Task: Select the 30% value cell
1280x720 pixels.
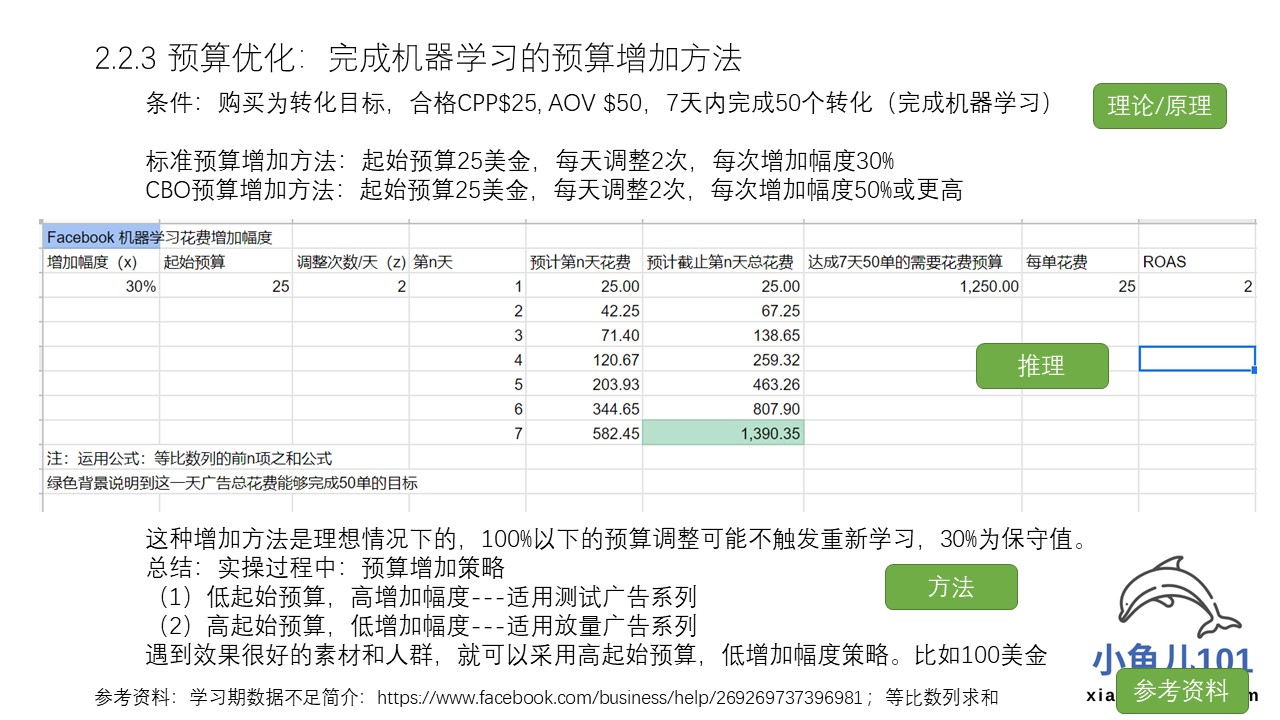Action: click(100, 286)
